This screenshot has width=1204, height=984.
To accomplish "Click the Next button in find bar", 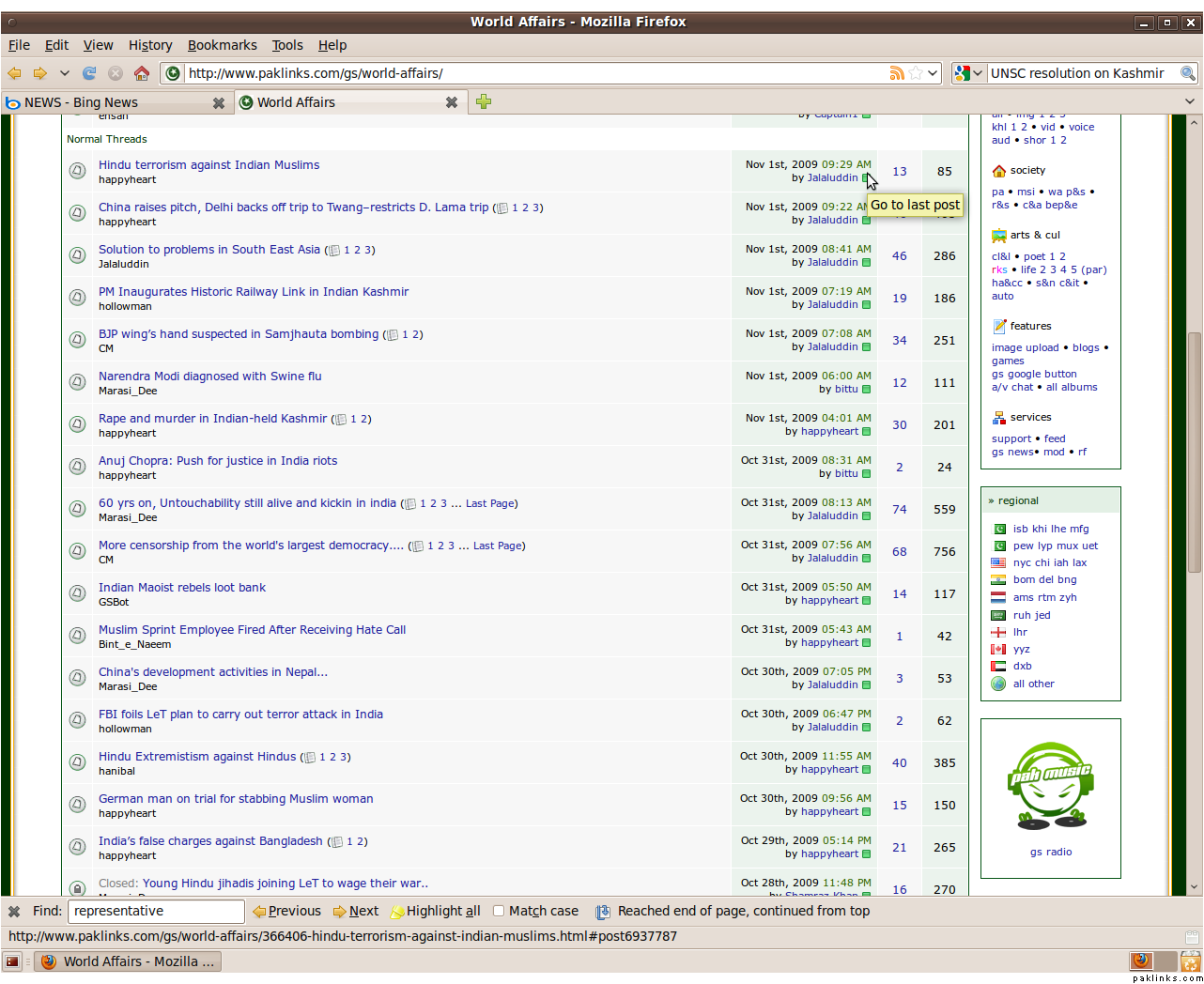I will pyautogui.click(x=356, y=911).
